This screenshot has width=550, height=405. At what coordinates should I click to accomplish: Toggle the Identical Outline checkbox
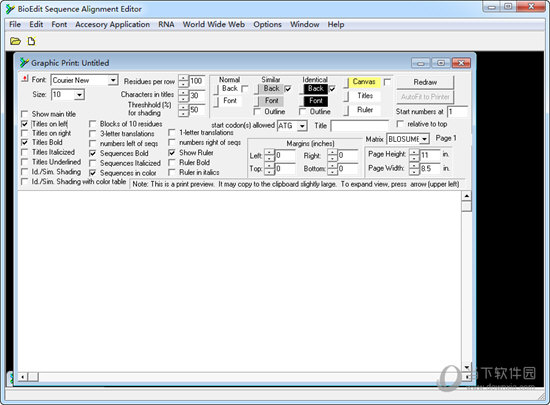point(302,112)
